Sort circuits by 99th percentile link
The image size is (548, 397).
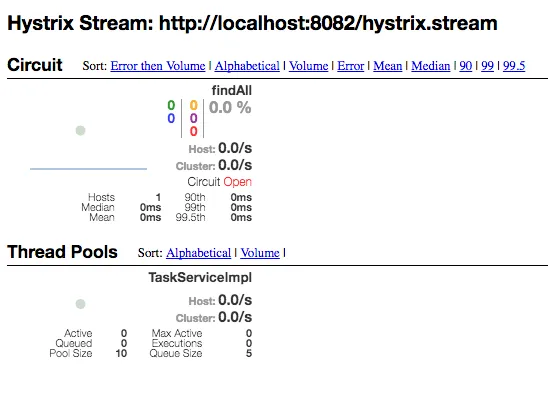click(x=487, y=66)
